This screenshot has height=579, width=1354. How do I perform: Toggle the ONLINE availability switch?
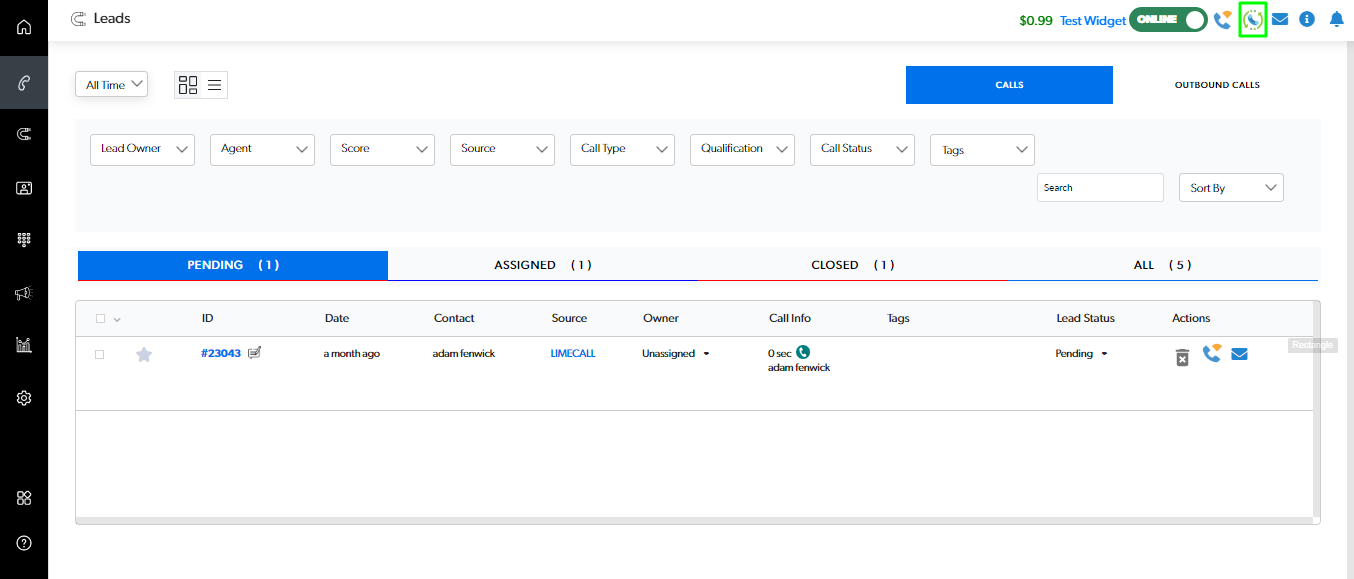click(x=1168, y=19)
